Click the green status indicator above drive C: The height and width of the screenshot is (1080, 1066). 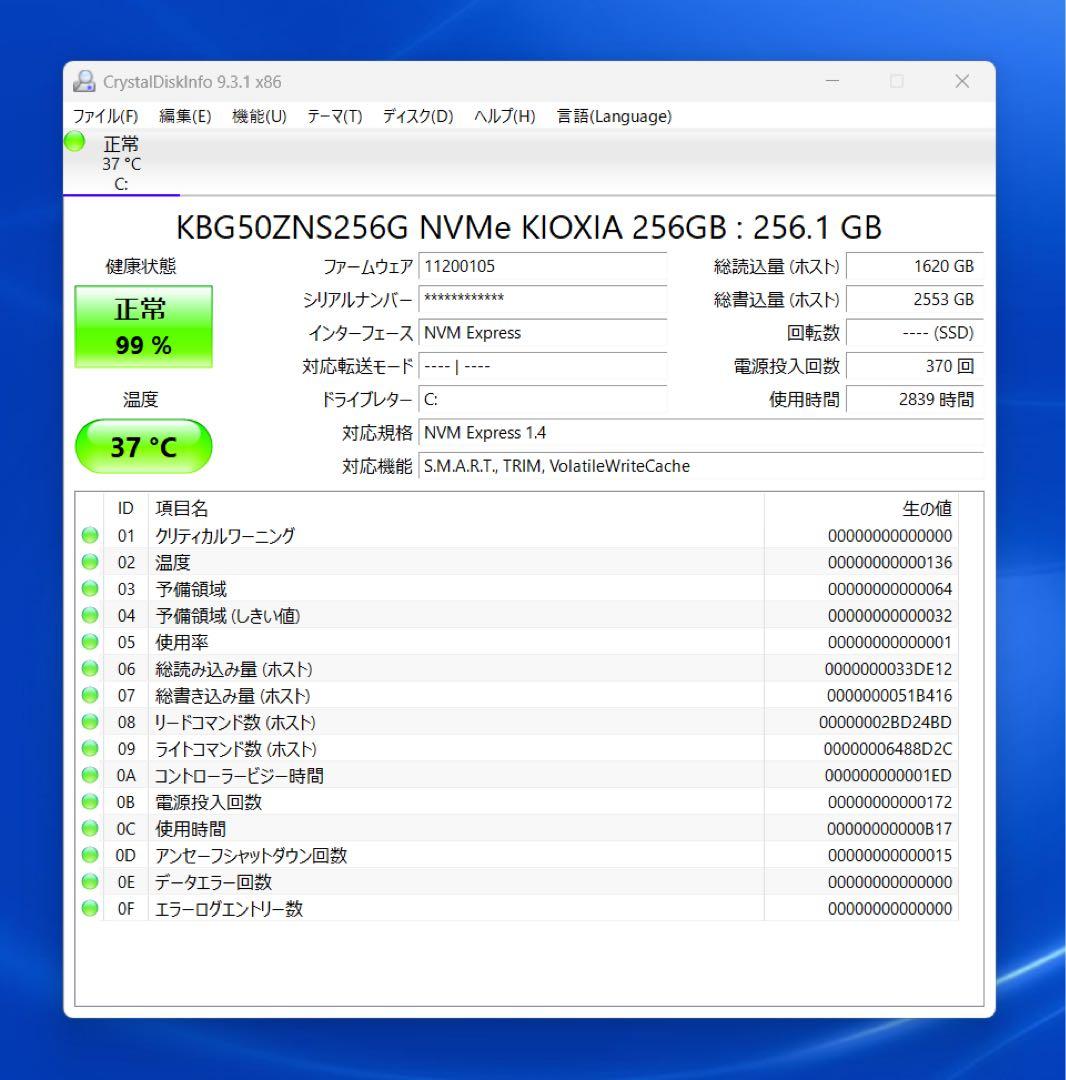(x=74, y=143)
